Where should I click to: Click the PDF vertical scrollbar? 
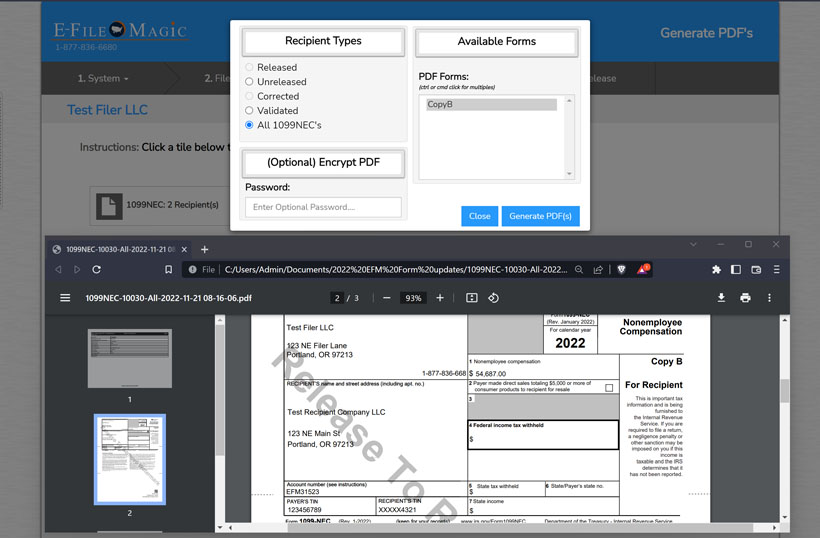click(x=784, y=391)
